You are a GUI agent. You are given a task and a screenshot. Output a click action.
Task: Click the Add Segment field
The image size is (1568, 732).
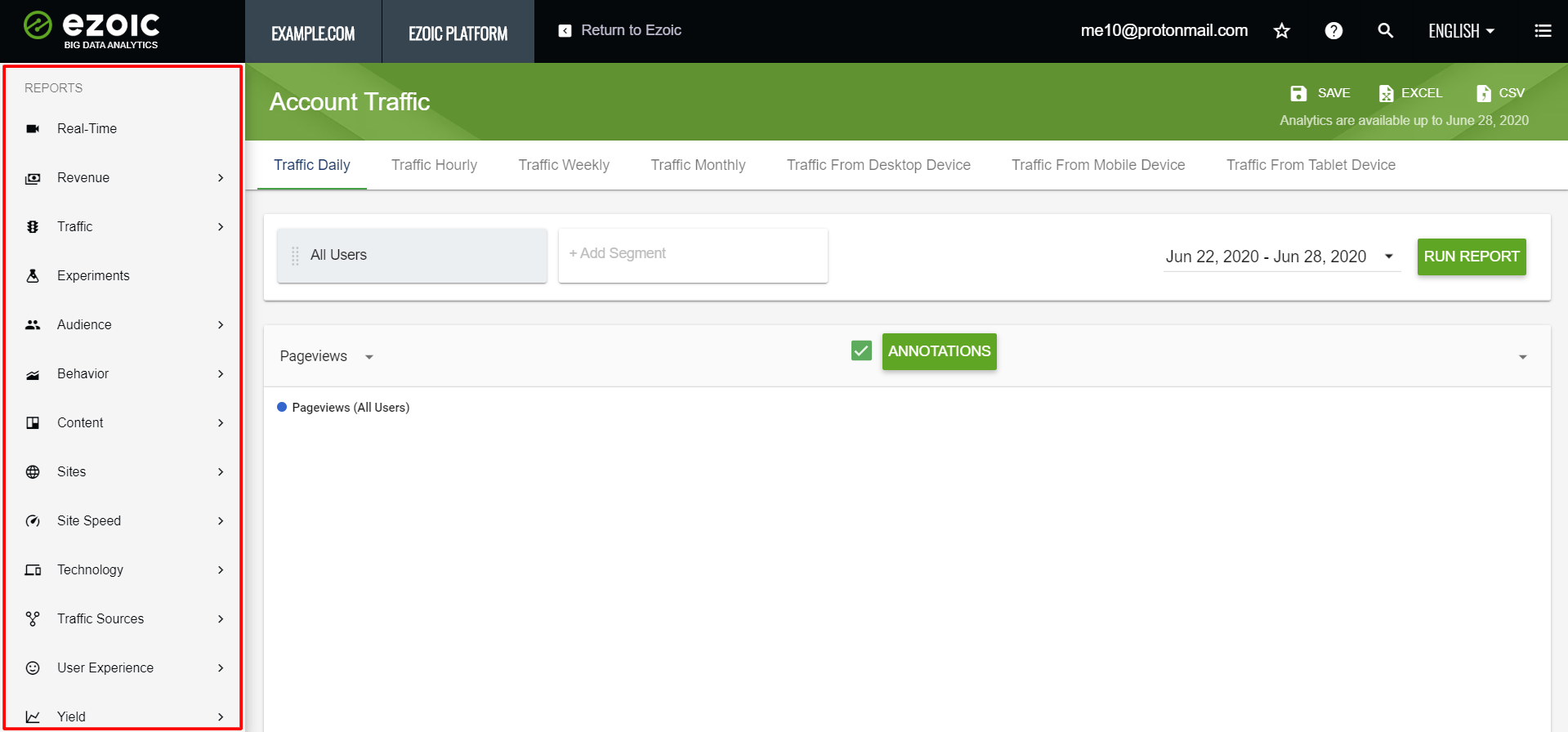692,255
